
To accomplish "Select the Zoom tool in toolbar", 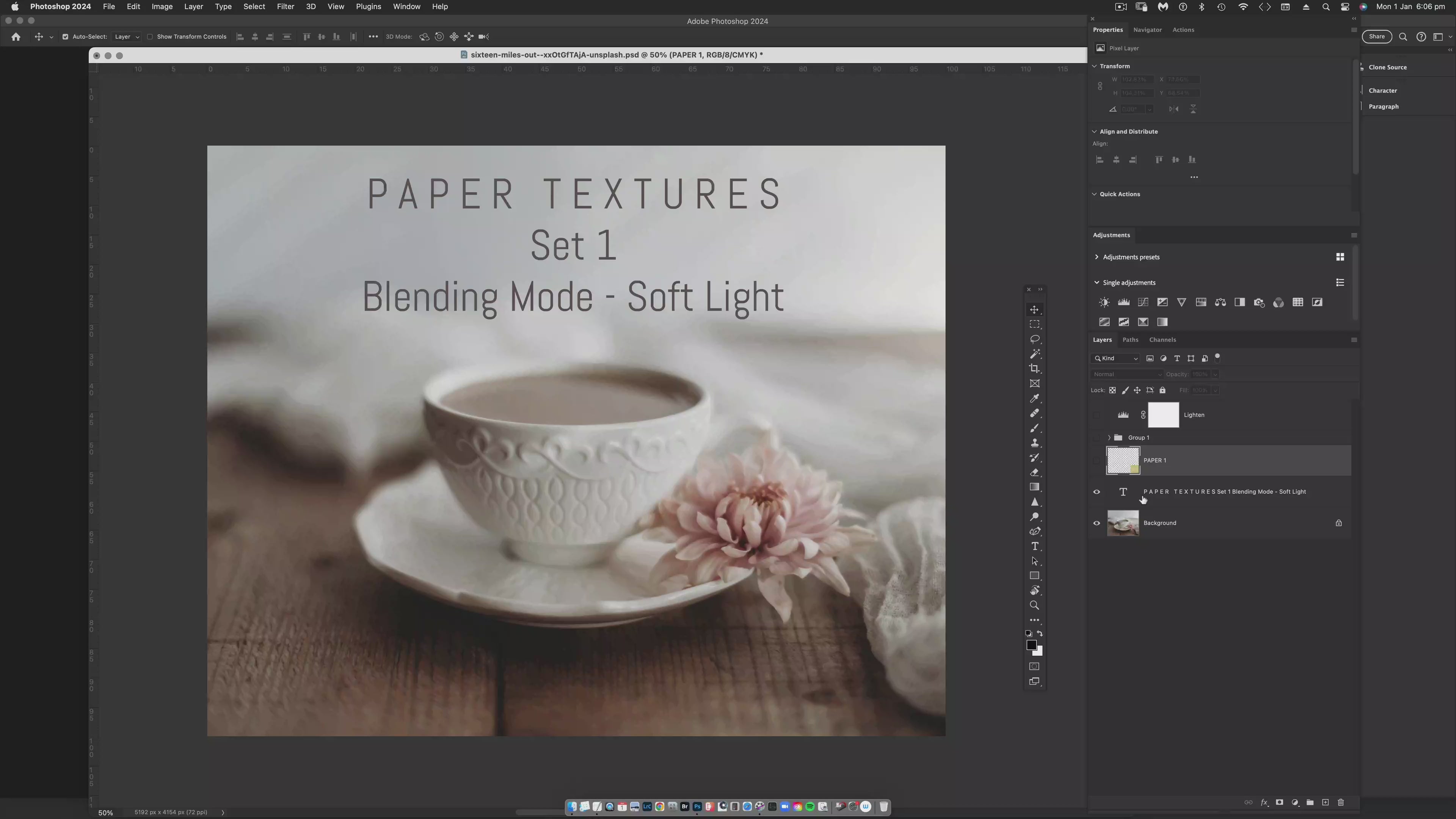I will [x=1034, y=606].
